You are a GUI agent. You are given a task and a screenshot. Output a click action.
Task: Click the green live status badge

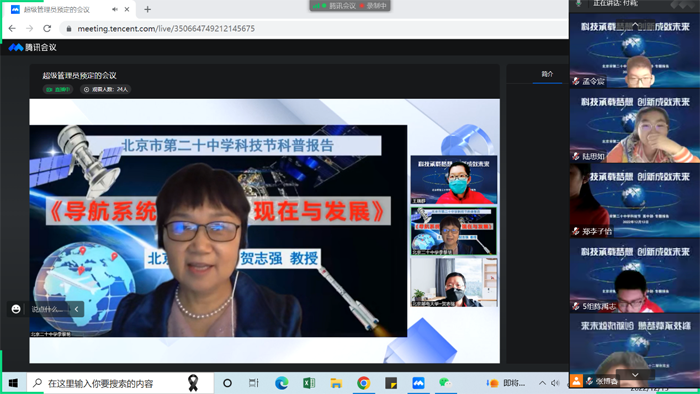coord(58,89)
